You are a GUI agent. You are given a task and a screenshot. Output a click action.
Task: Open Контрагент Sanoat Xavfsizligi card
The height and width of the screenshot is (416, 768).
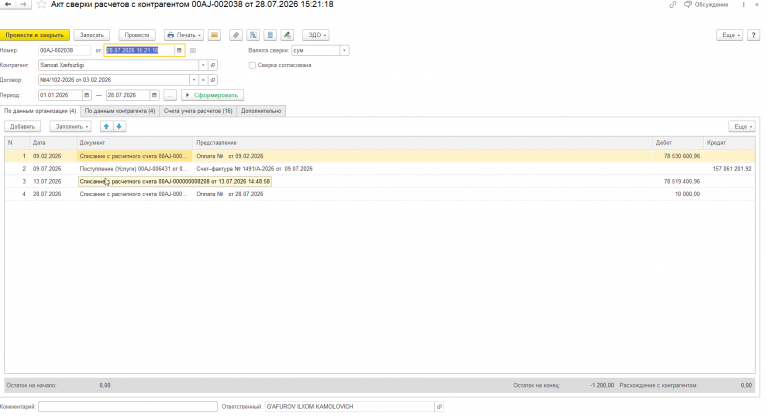coord(213,65)
